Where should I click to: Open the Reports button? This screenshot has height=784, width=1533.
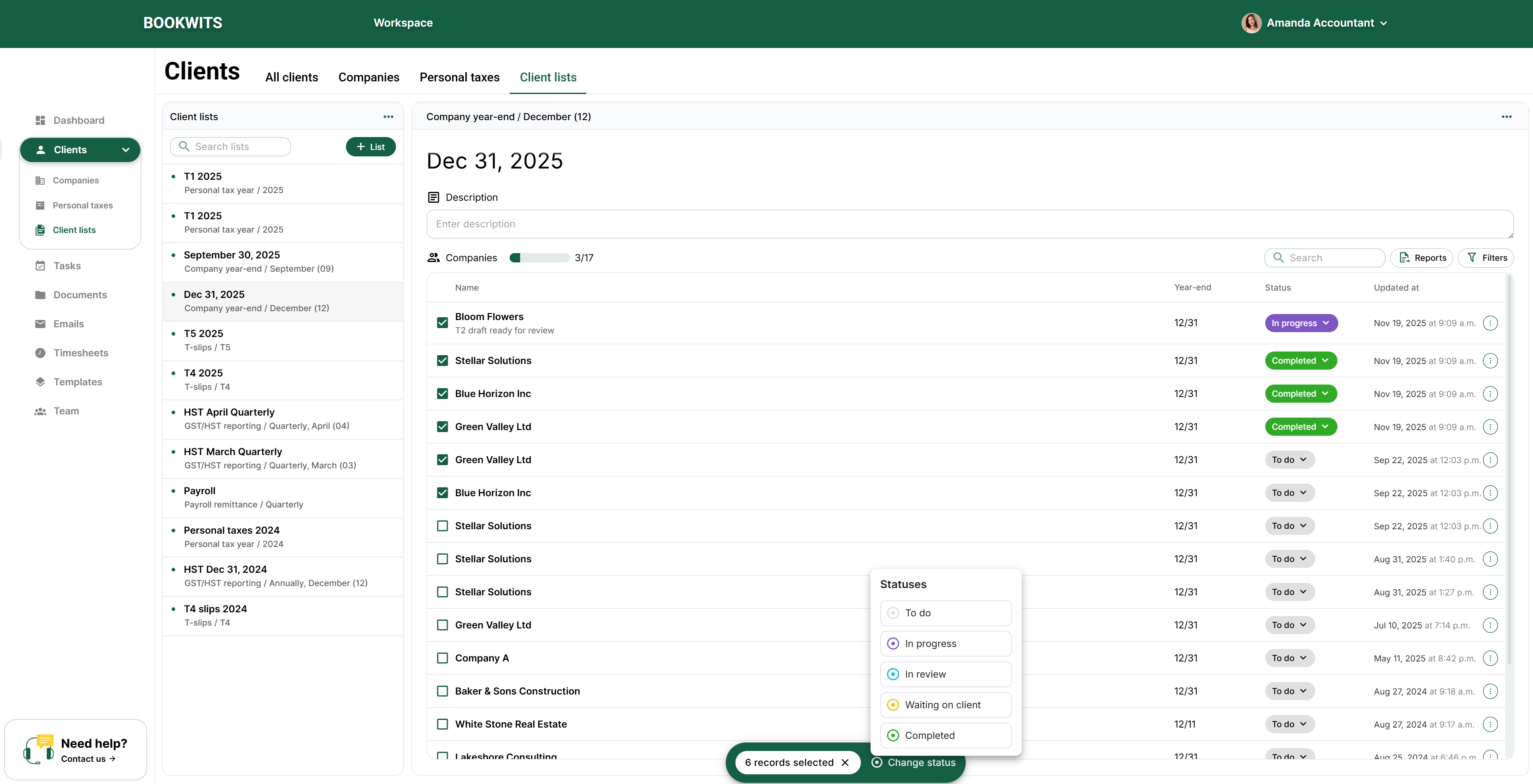tap(1421, 258)
